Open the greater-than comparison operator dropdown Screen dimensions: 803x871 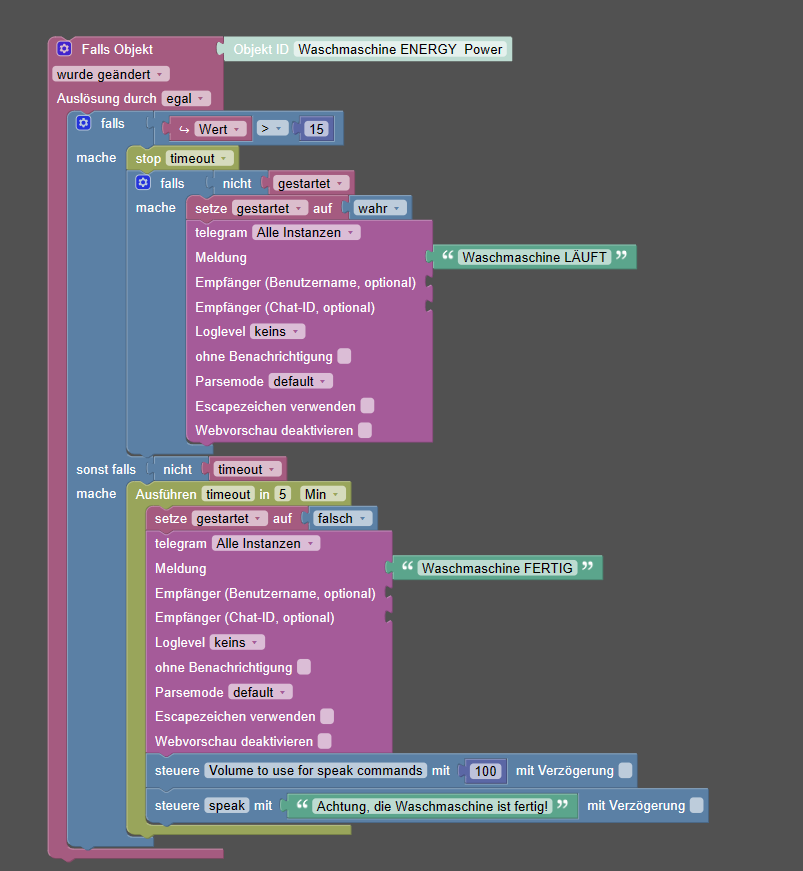point(272,129)
